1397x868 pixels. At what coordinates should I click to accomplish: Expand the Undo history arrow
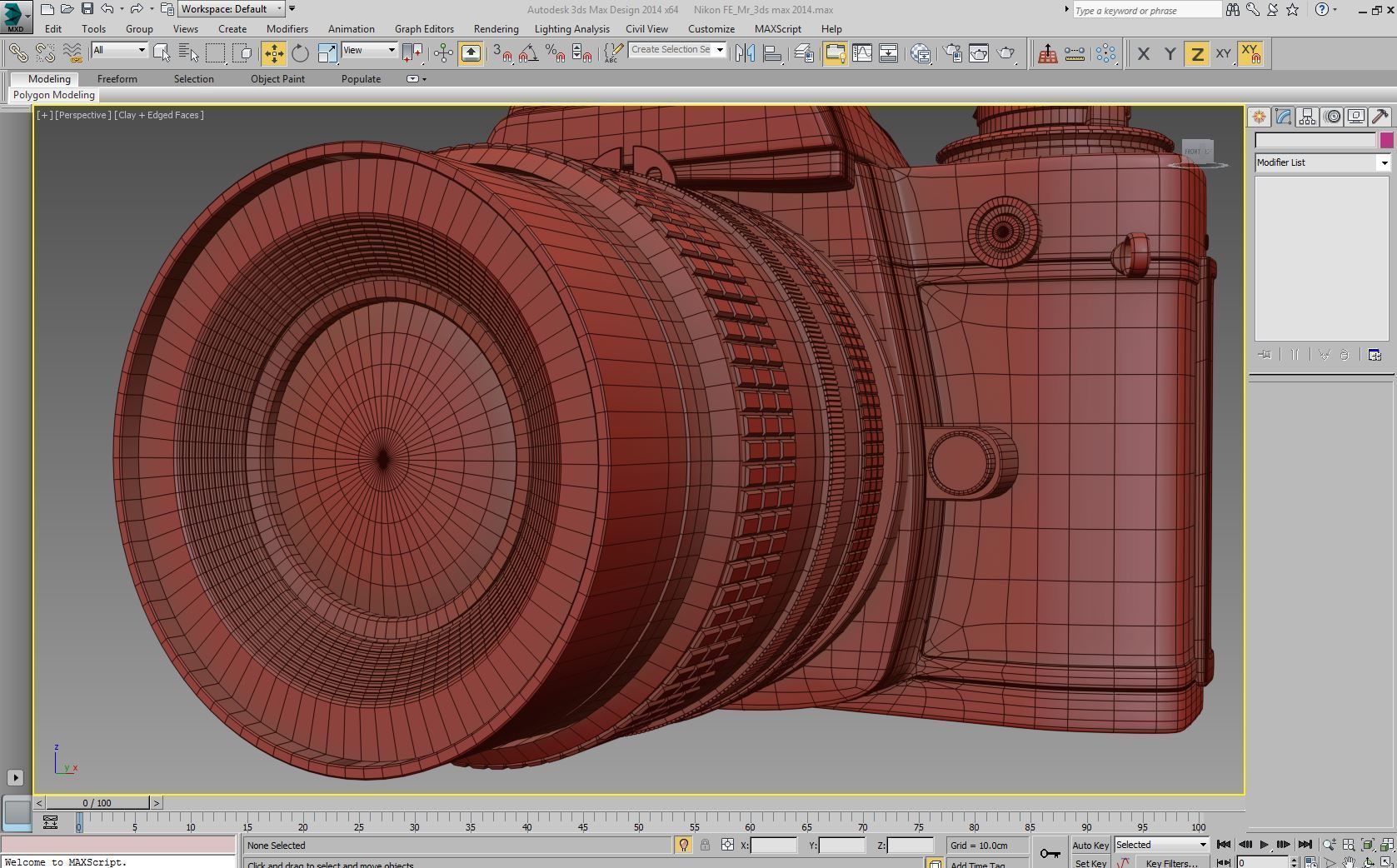(x=122, y=9)
